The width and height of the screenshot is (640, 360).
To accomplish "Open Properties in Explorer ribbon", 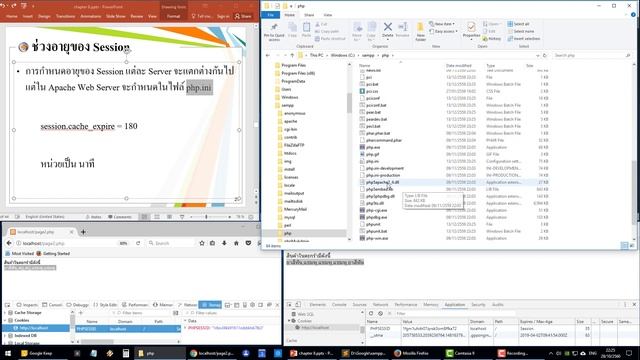I will [x=471, y=30].
